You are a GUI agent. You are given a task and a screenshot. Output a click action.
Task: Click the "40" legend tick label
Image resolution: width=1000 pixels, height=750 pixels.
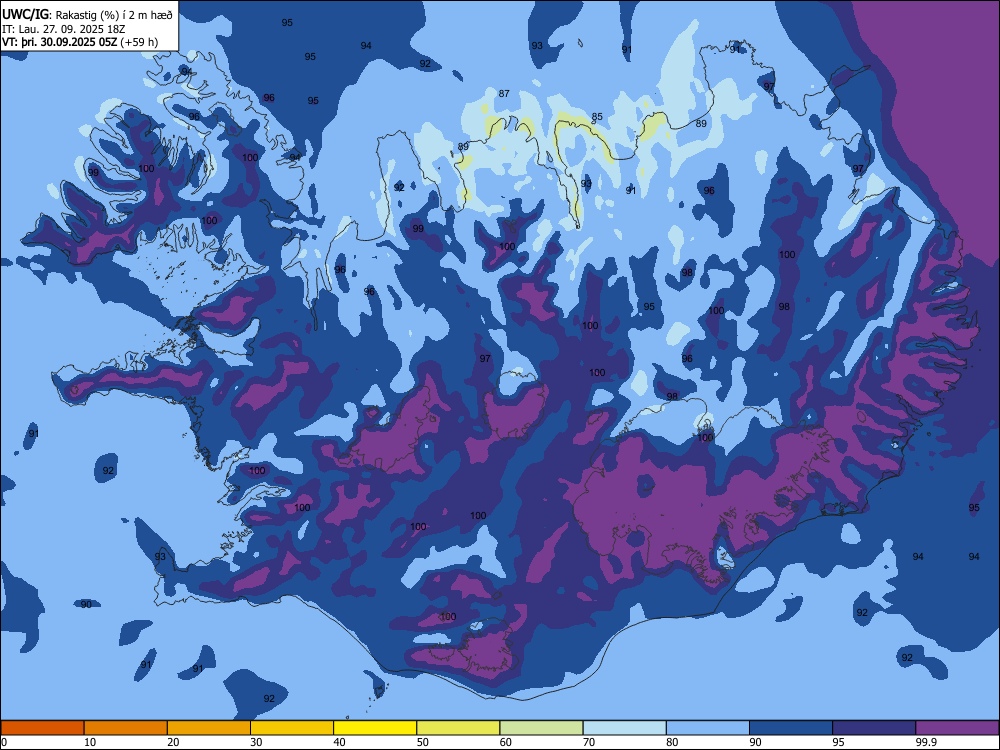tap(339, 742)
